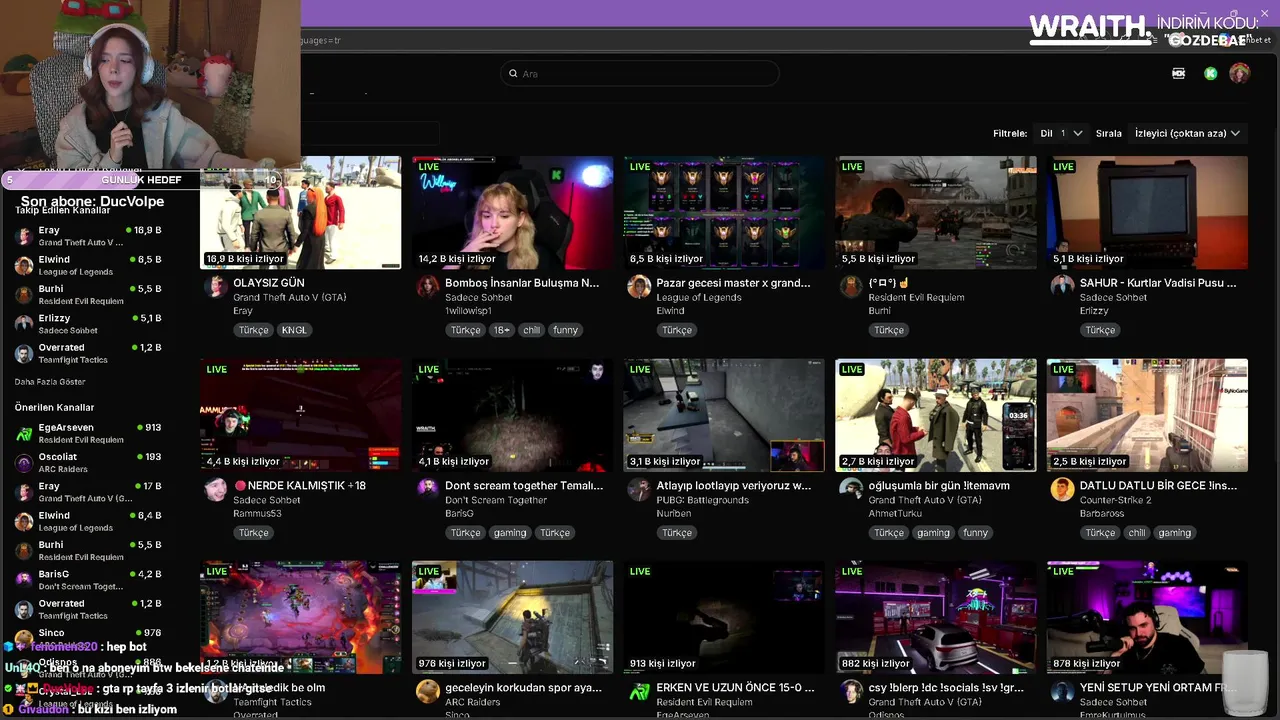The image size is (1280, 720).
Task: Click Erlizzy avatar beside SAHUR stream title
Action: pos(1062,287)
